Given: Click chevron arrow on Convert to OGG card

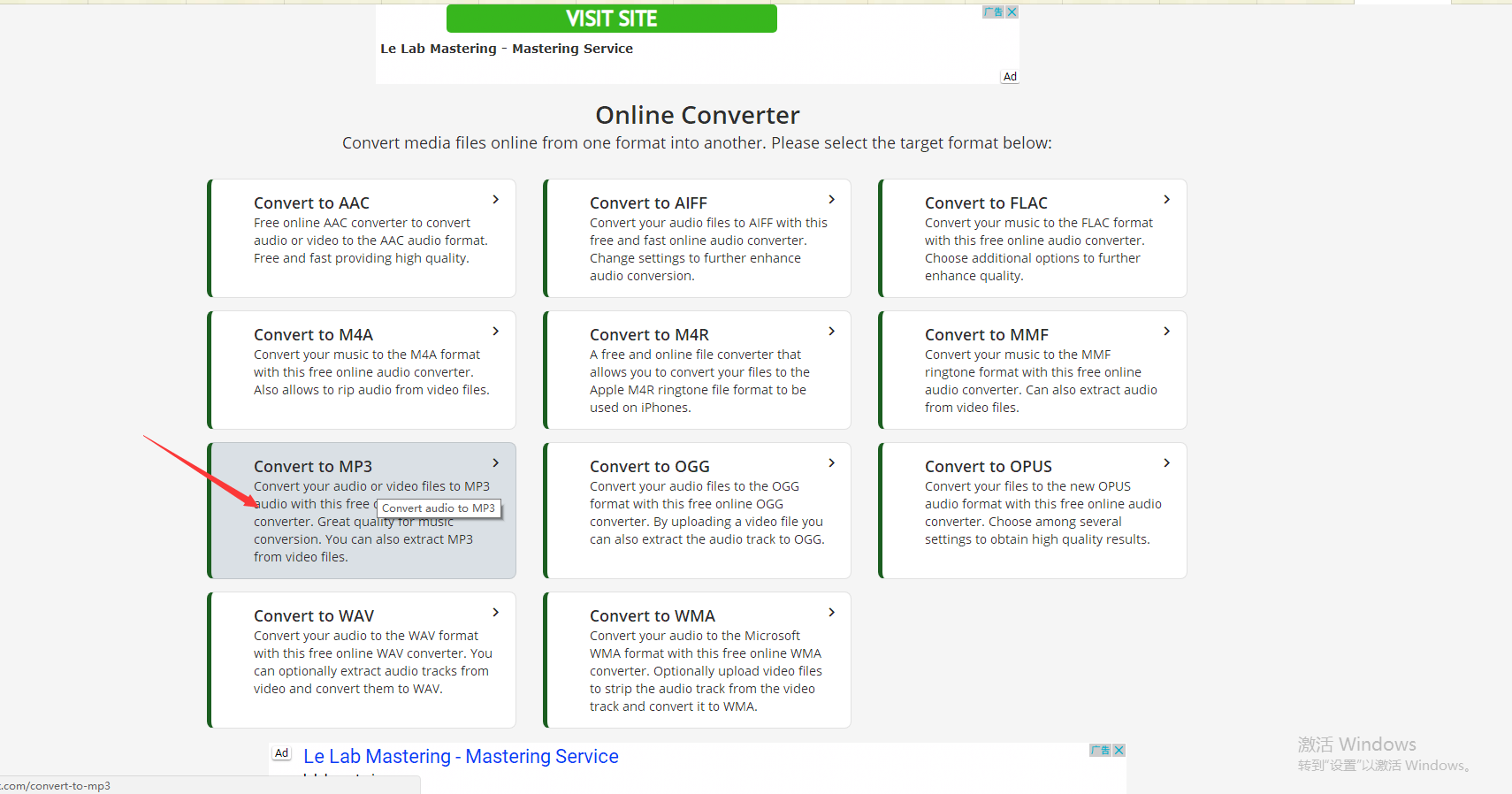Looking at the screenshot, I should point(832,463).
